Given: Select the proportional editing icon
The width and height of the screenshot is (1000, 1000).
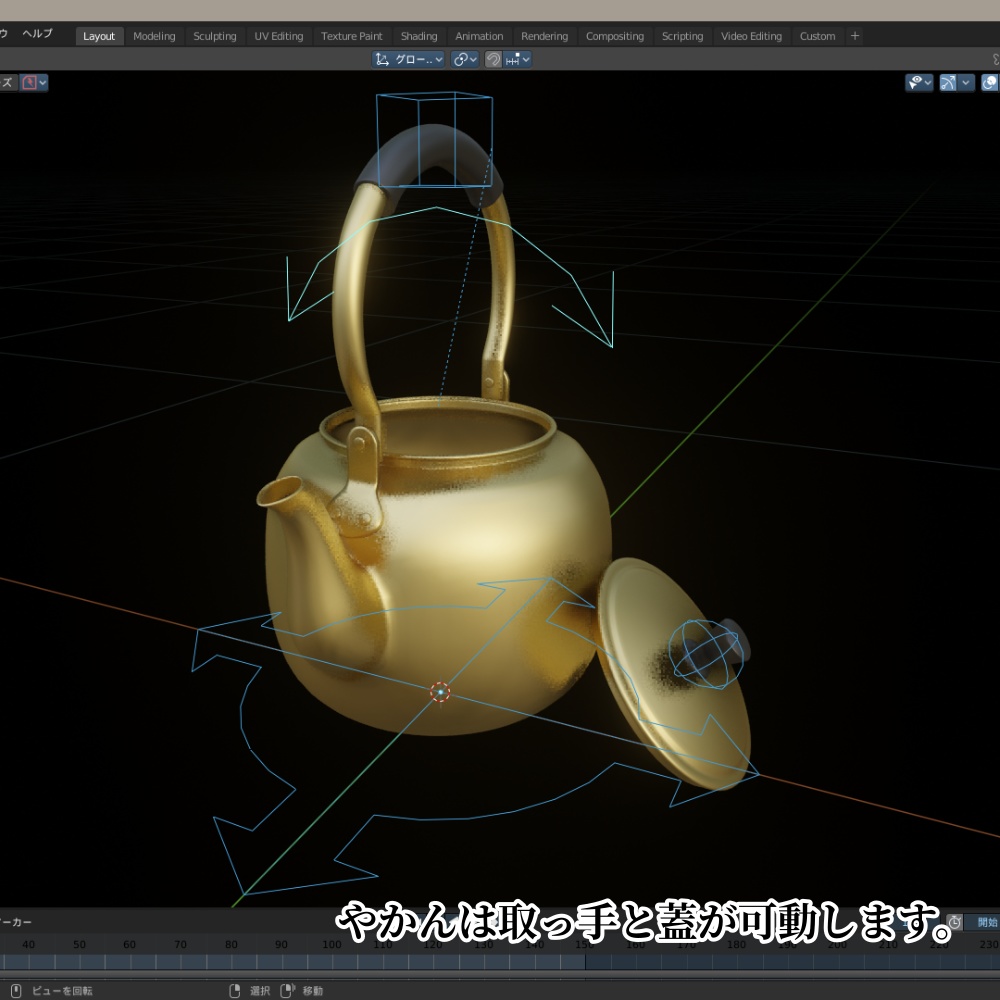Looking at the screenshot, I should click(513, 58).
